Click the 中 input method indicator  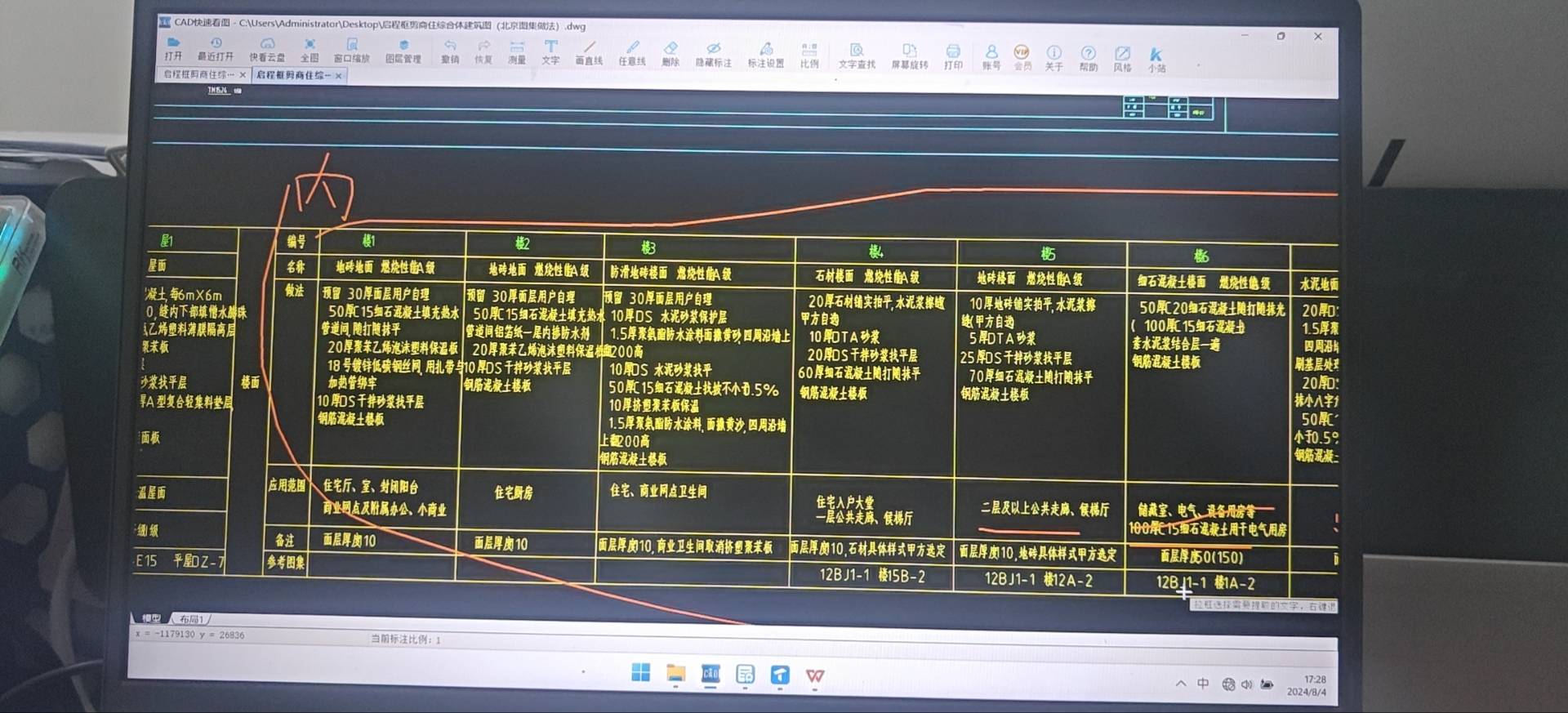(1203, 683)
